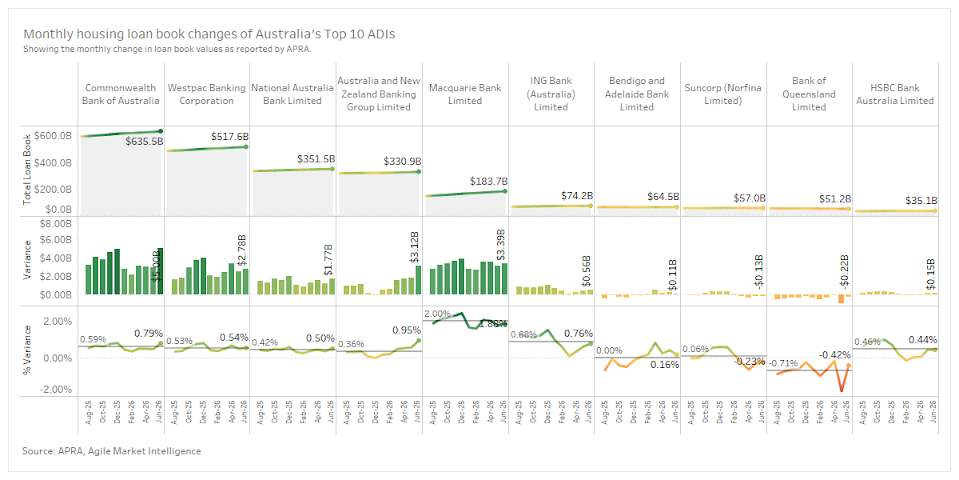Viewport: 959px width, 480px height.
Task: Click the -0.71% Bank of Queensland average label
Action: click(x=783, y=363)
